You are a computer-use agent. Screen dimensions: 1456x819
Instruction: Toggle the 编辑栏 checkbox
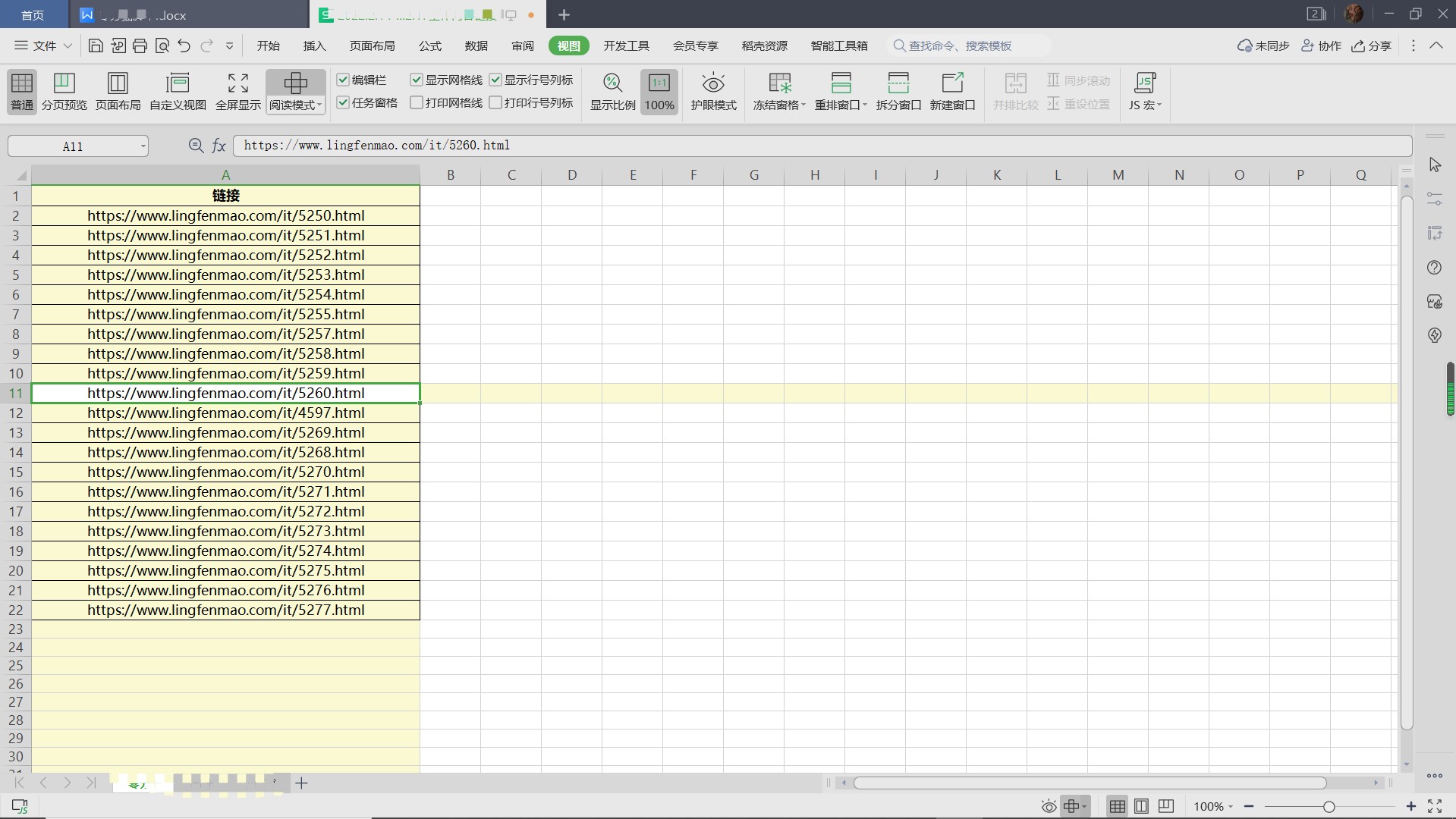[343, 80]
